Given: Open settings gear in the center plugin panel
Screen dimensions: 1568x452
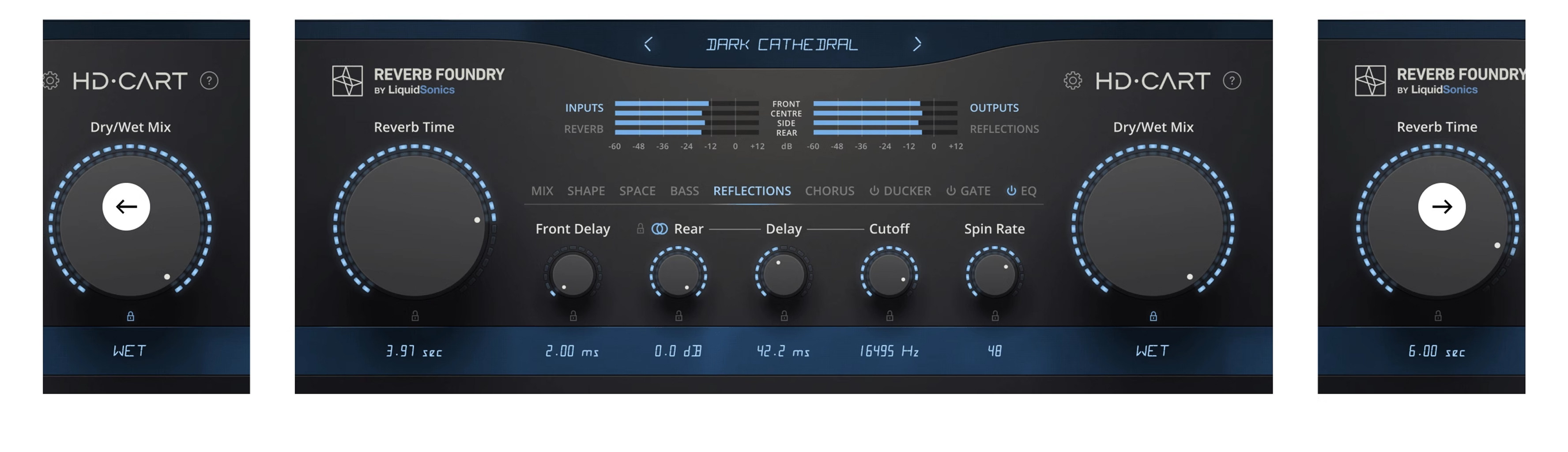Looking at the screenshot, I should [x=1073, y=80].
